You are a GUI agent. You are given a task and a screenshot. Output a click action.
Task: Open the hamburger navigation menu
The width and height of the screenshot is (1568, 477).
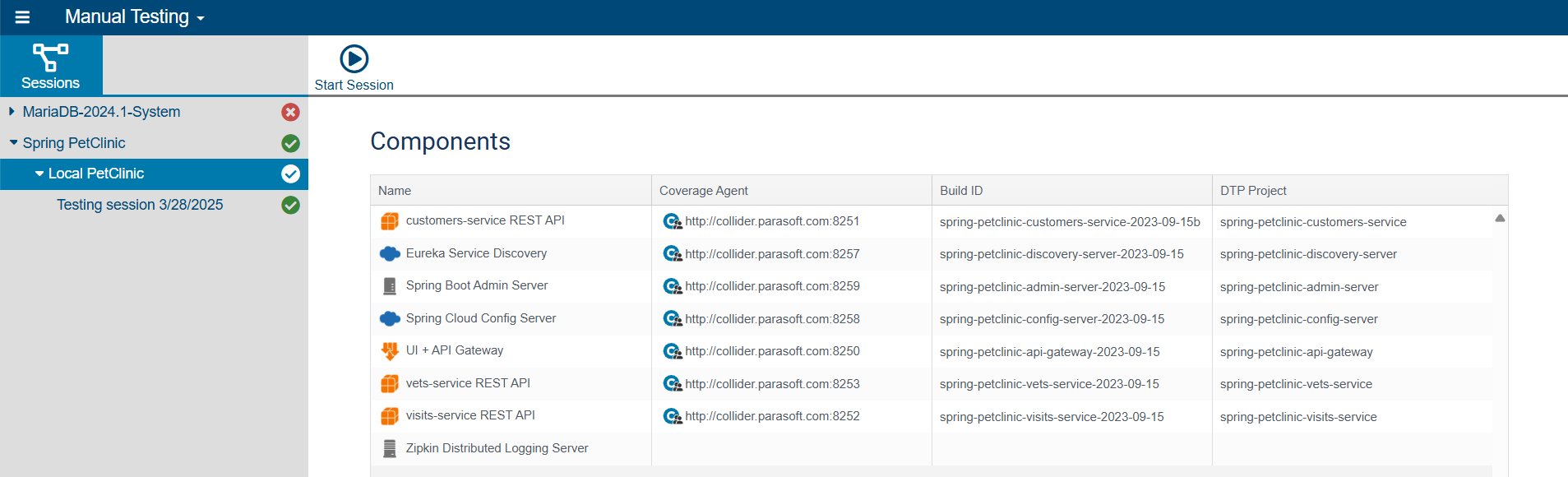(x=22, y=17)
